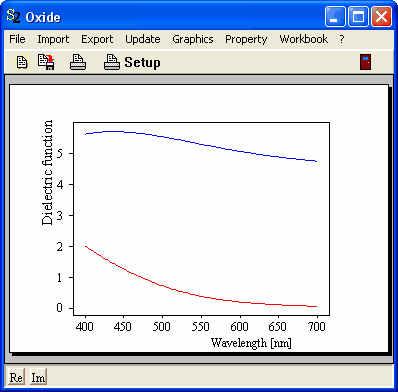Maximize the Oxide window
The height and width of the screenshot is (392, 398).
pyautogui.click(x=358, y=16)
